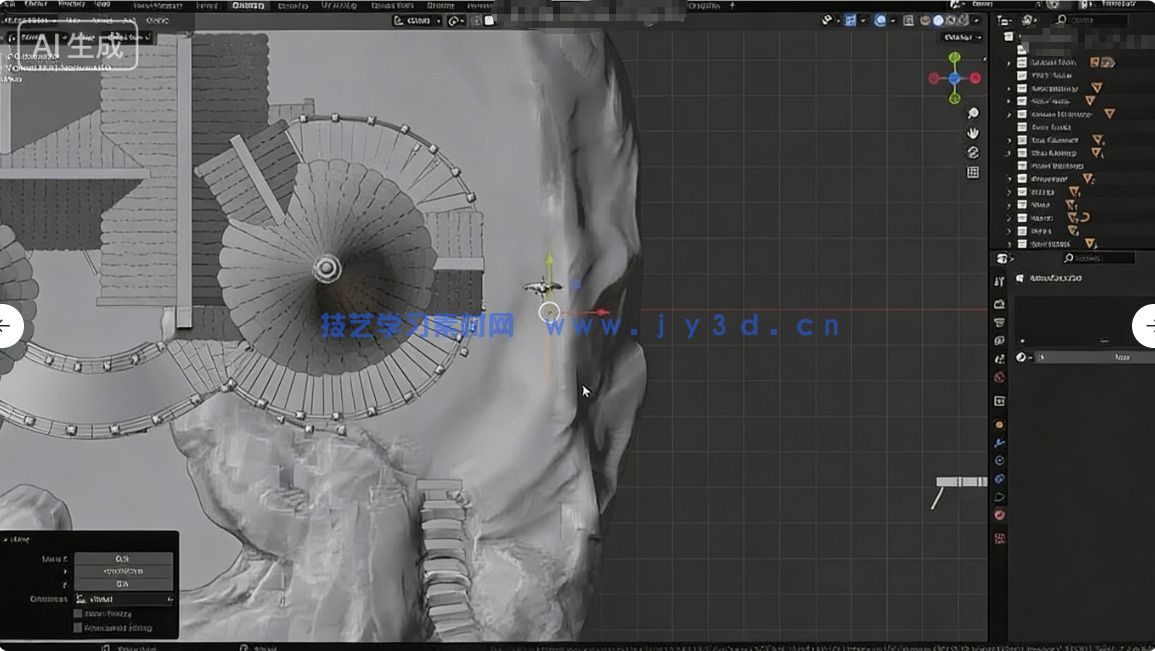Click the right arrow navigation button on screen edge

1148,325
